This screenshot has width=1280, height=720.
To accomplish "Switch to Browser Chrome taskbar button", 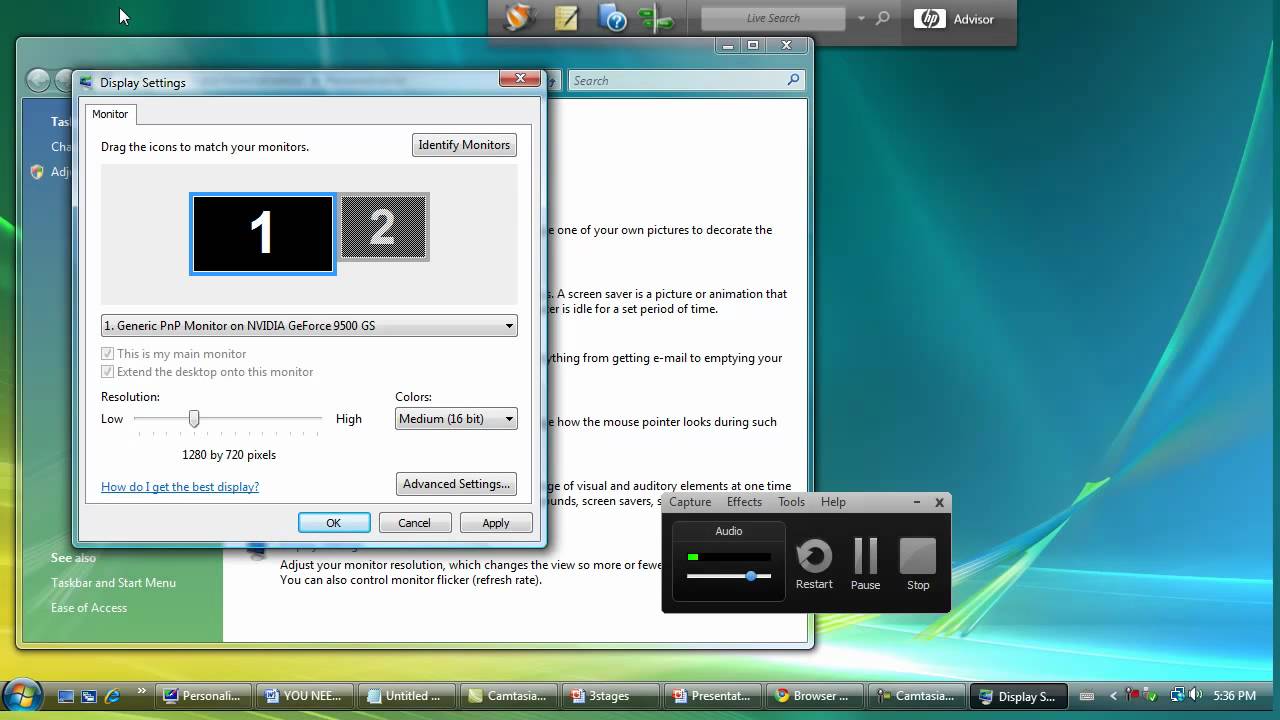I will click(815, 696).
